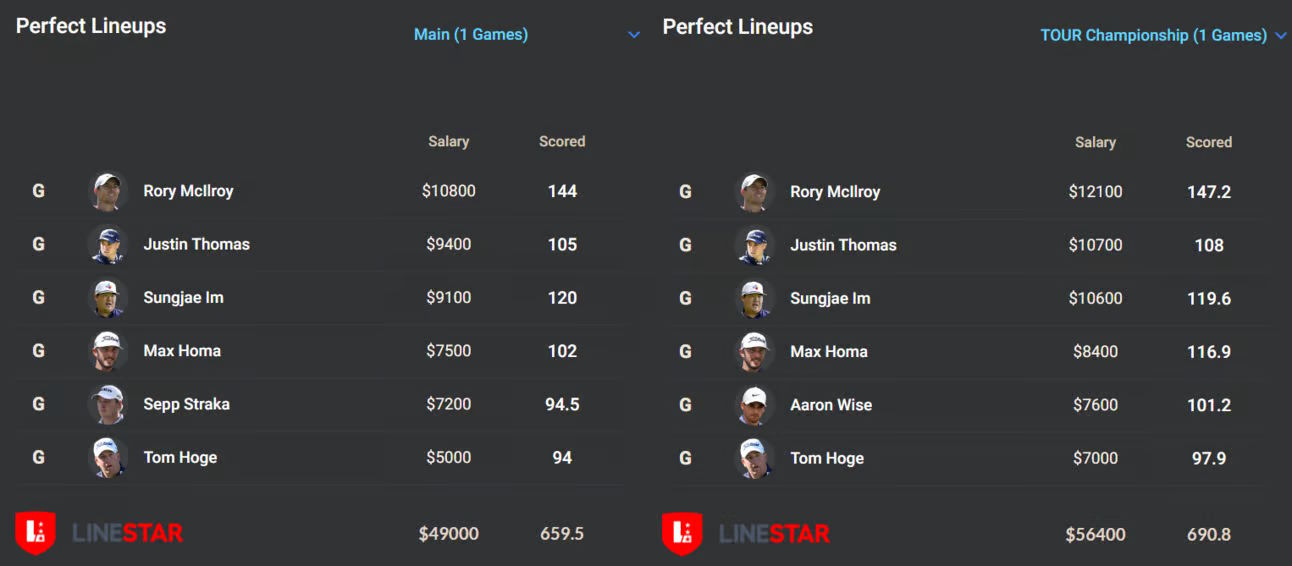Click Max Homa's photo in the right lineup
Viewport: 1292px width, 566px height.
pyautogui.click(x=754, y=352)
